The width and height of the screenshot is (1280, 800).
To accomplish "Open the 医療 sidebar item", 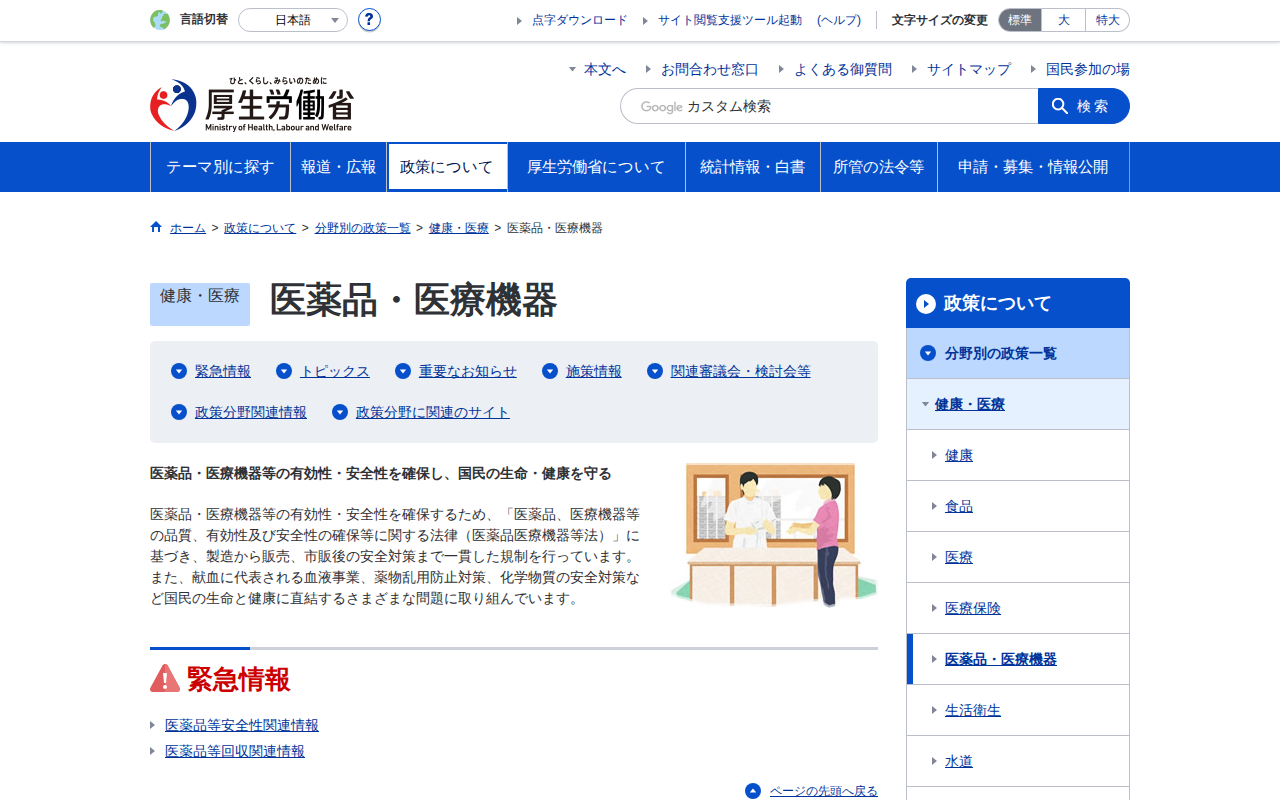I will (1018, 557).
